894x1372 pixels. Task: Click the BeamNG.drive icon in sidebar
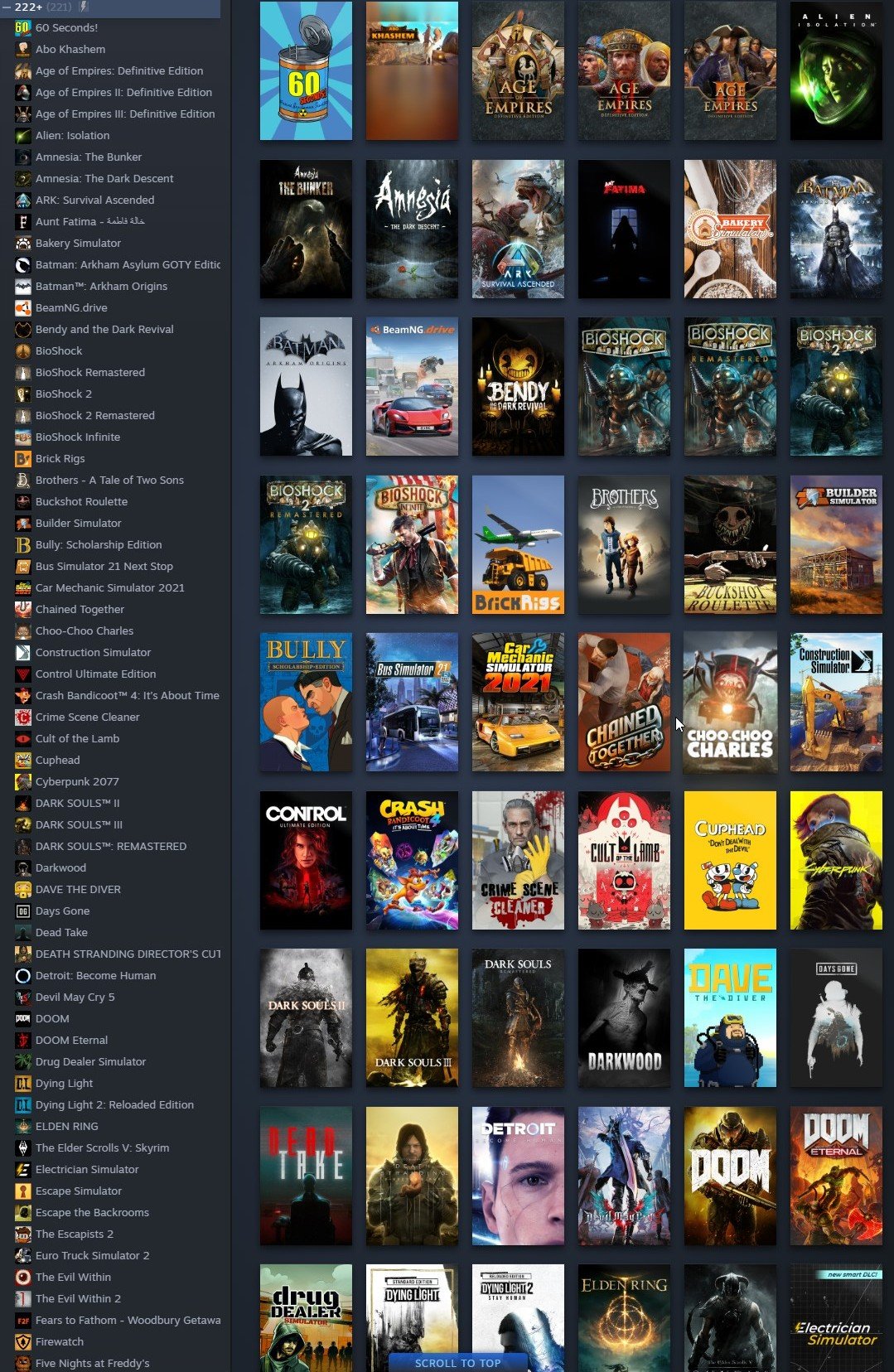click(23, 307)
